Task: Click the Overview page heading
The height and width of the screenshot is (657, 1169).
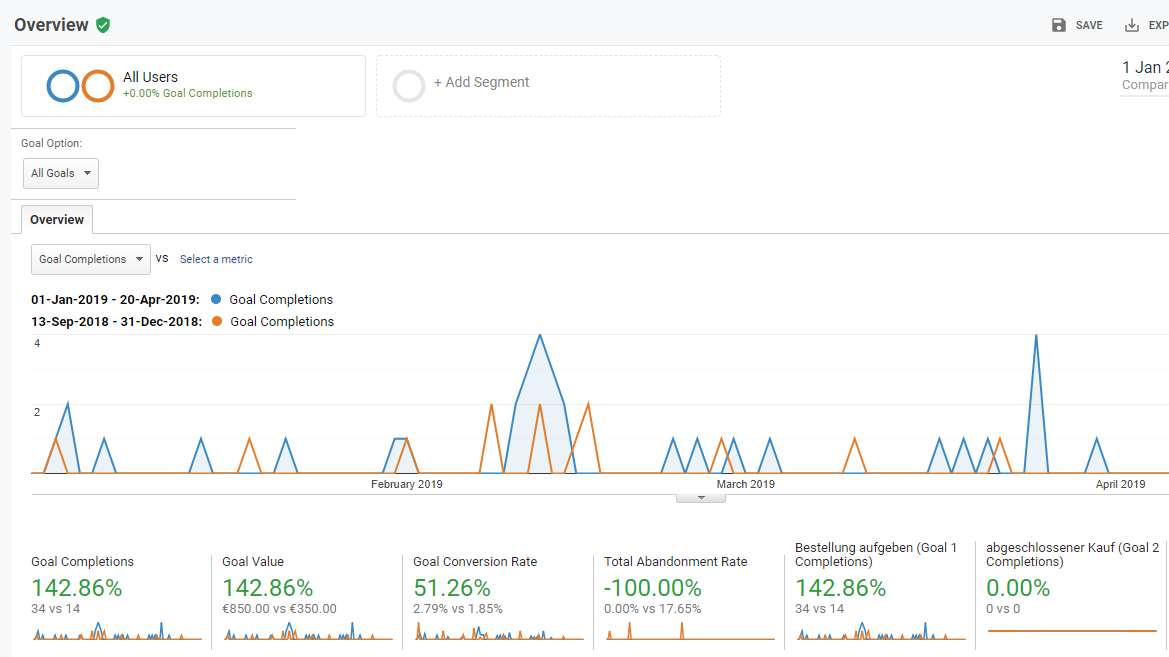Action: (x=51, y=25)
